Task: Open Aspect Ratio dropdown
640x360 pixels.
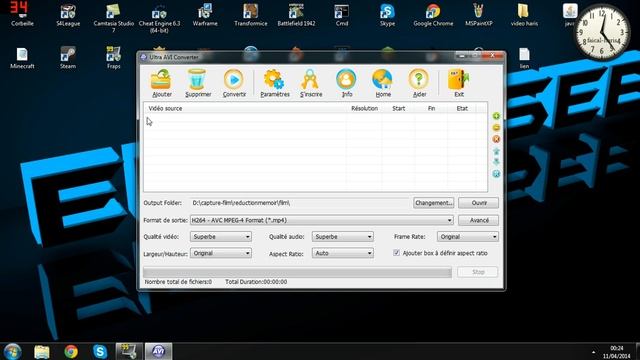Action: (x=342, y=253)
